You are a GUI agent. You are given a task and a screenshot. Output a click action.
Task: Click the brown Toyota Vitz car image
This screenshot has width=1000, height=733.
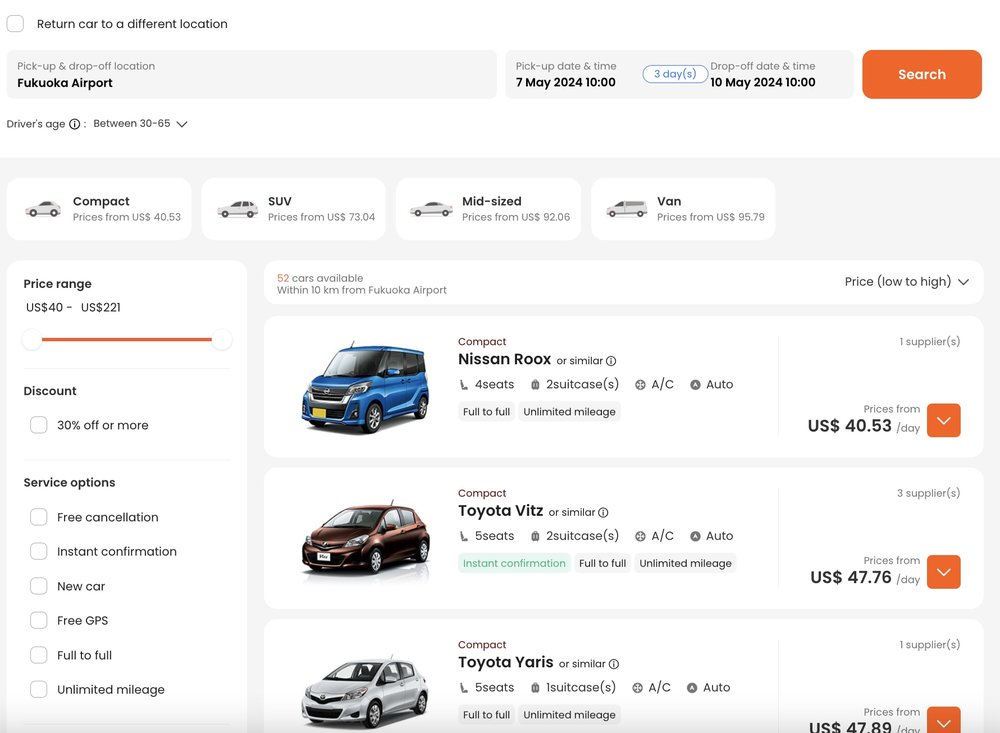pyautogui.click(x=365, y=538)
